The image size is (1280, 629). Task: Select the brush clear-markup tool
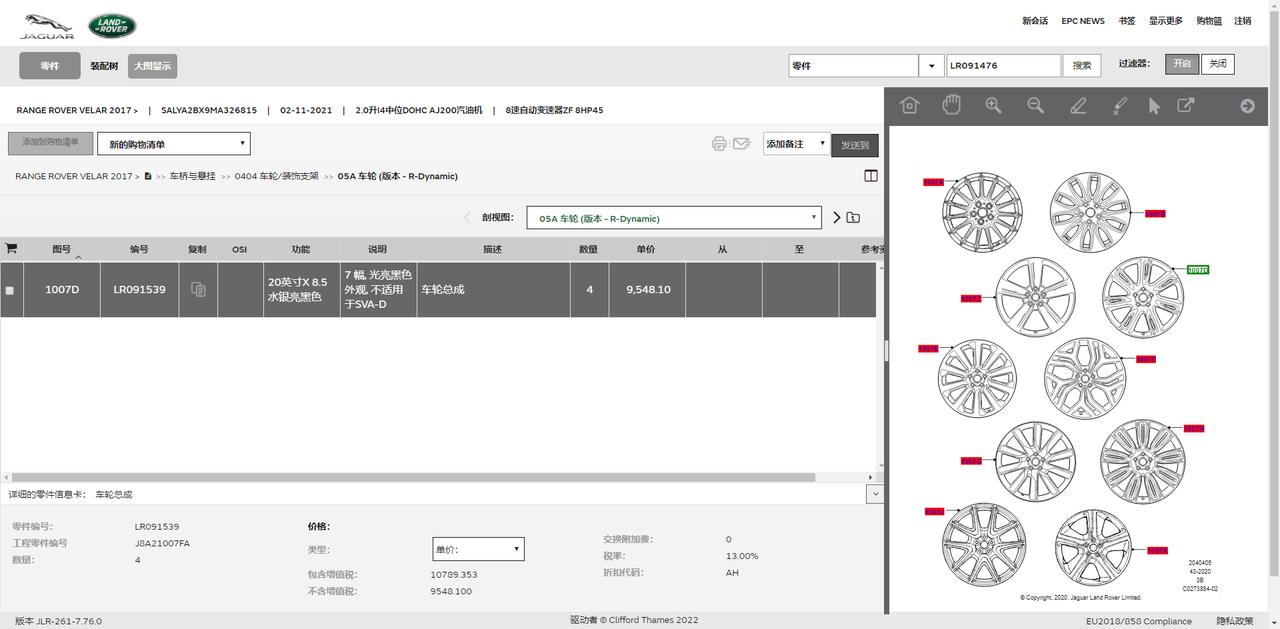(1120, 105)
